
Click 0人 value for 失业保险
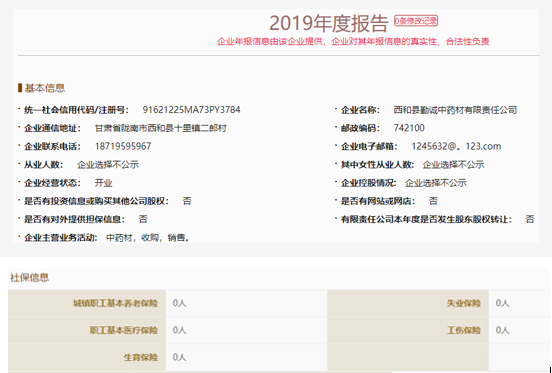pyautogui.click(x=502, y=303)
